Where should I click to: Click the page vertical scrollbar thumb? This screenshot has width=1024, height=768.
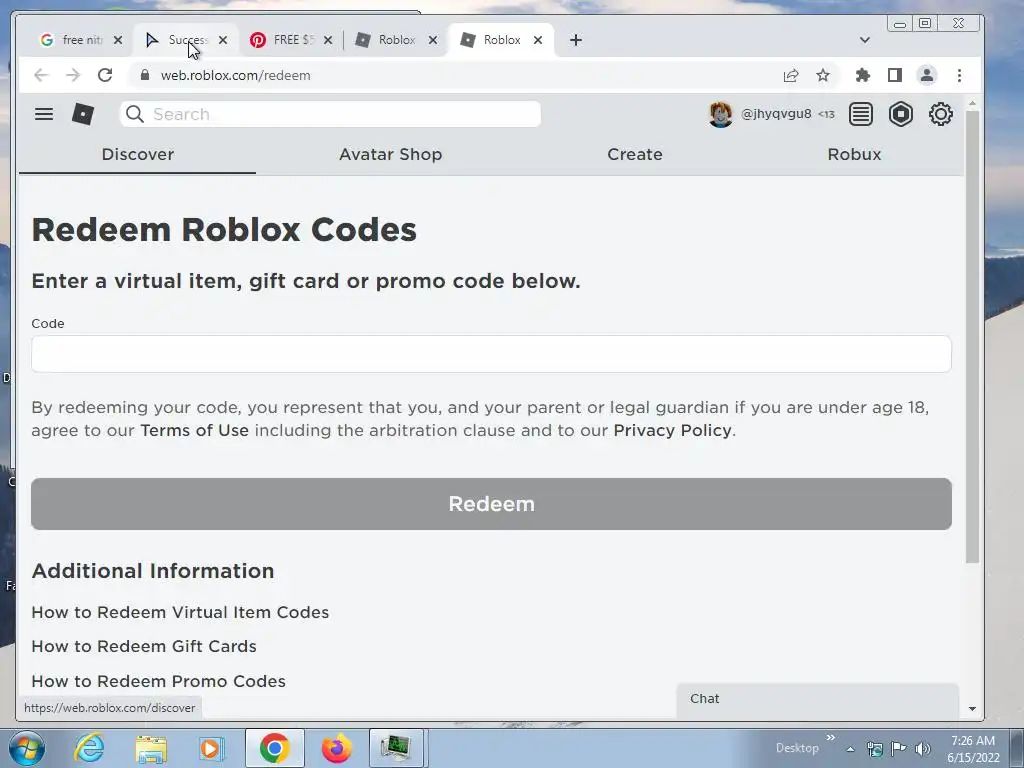(972, 336)
